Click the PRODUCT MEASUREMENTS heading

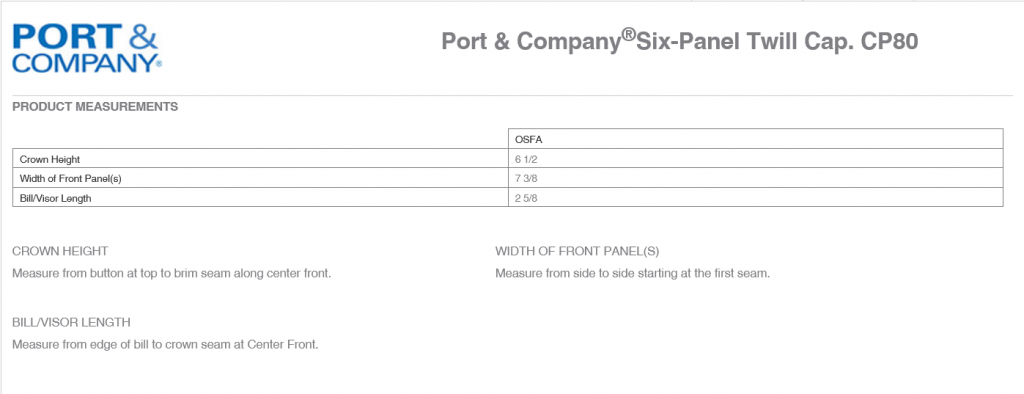[95, 107]
